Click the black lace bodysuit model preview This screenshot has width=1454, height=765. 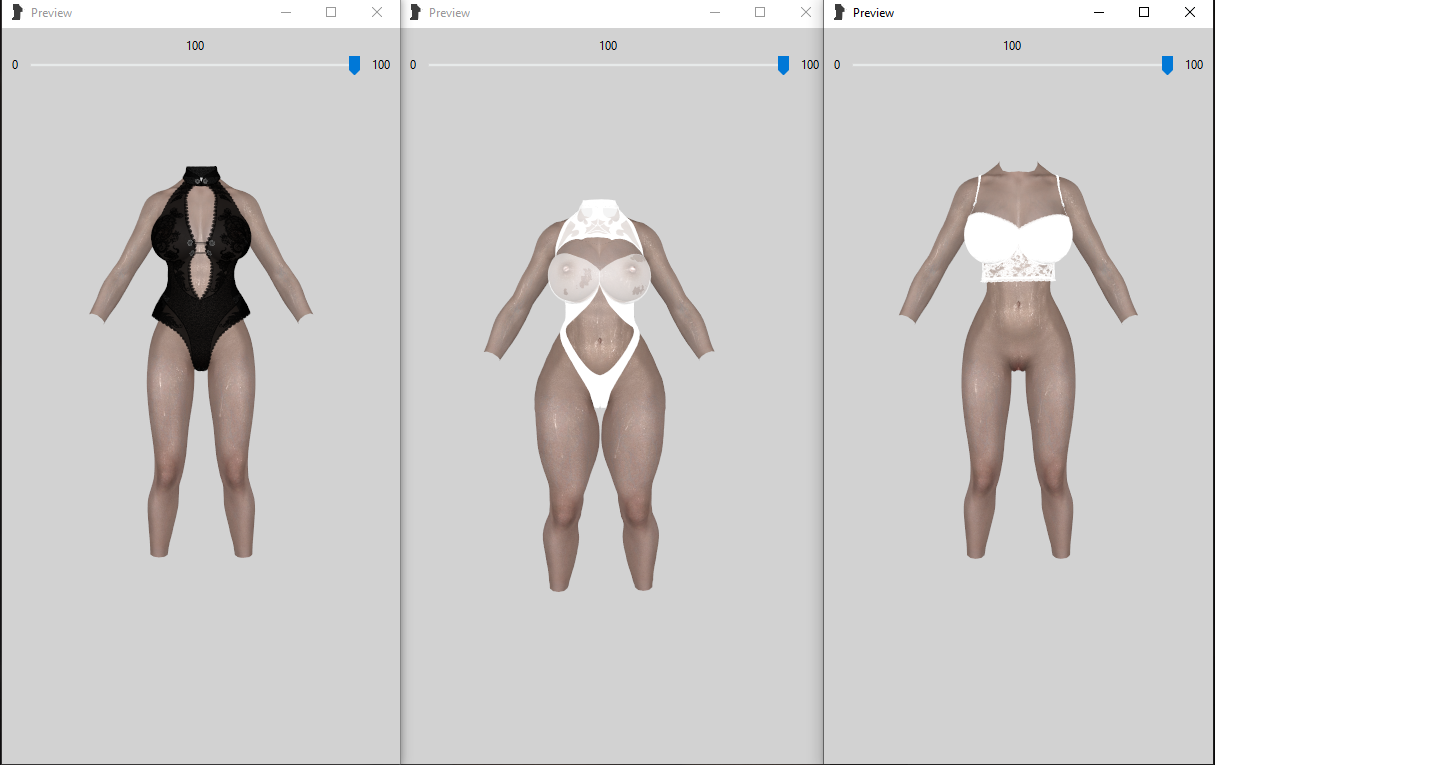pyautogui.click(x=201, y=361)
